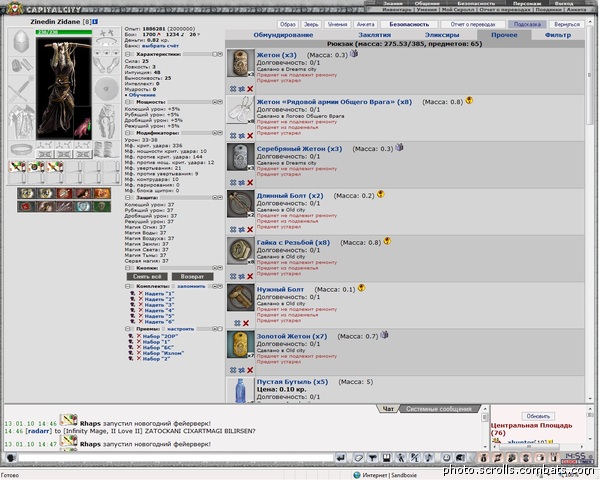The image size is (600, 480).
Task: Select the Чат tab
Action: (x=388, y=409)
